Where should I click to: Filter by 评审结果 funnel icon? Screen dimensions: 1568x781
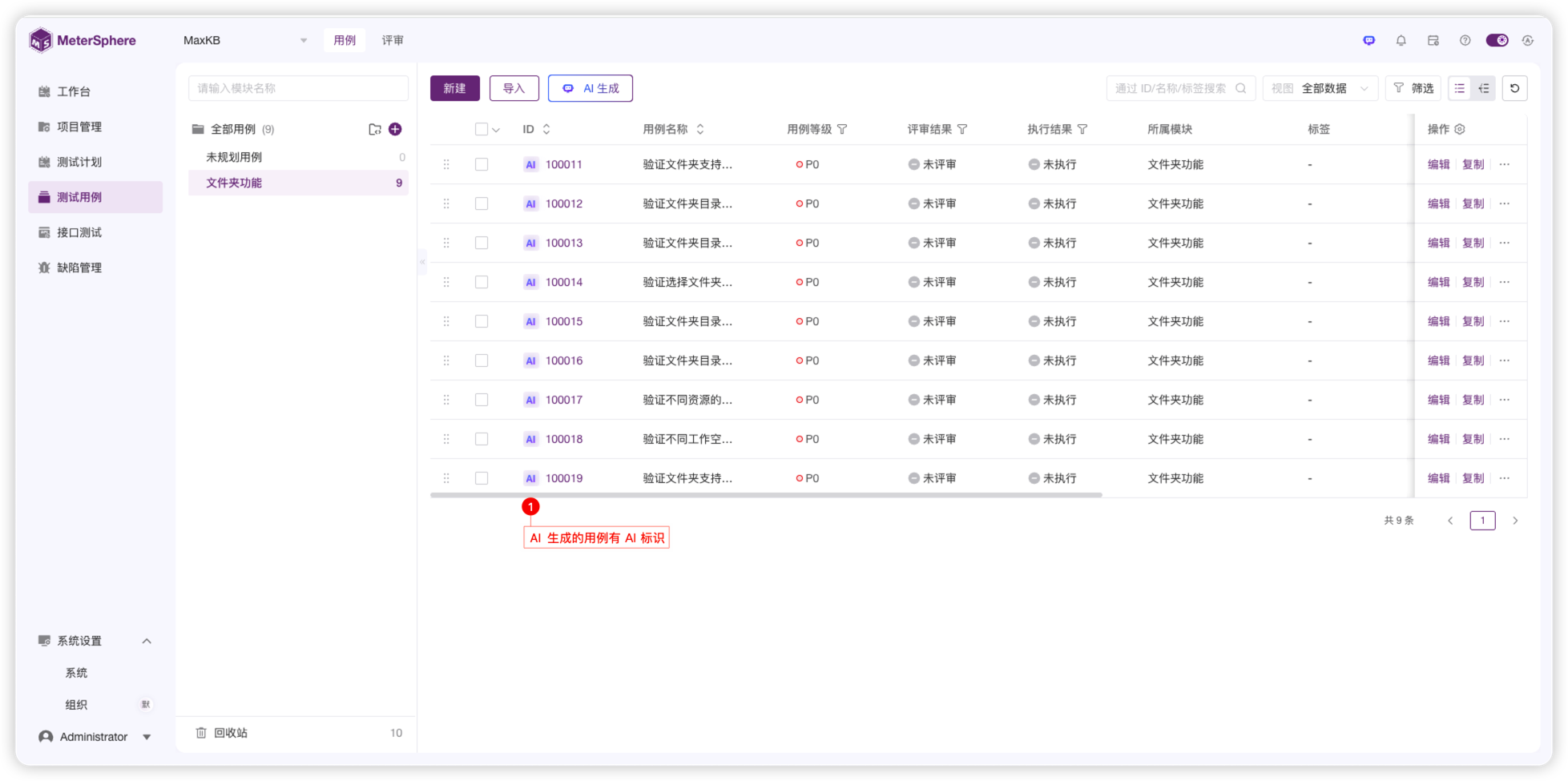pos(962,129)
